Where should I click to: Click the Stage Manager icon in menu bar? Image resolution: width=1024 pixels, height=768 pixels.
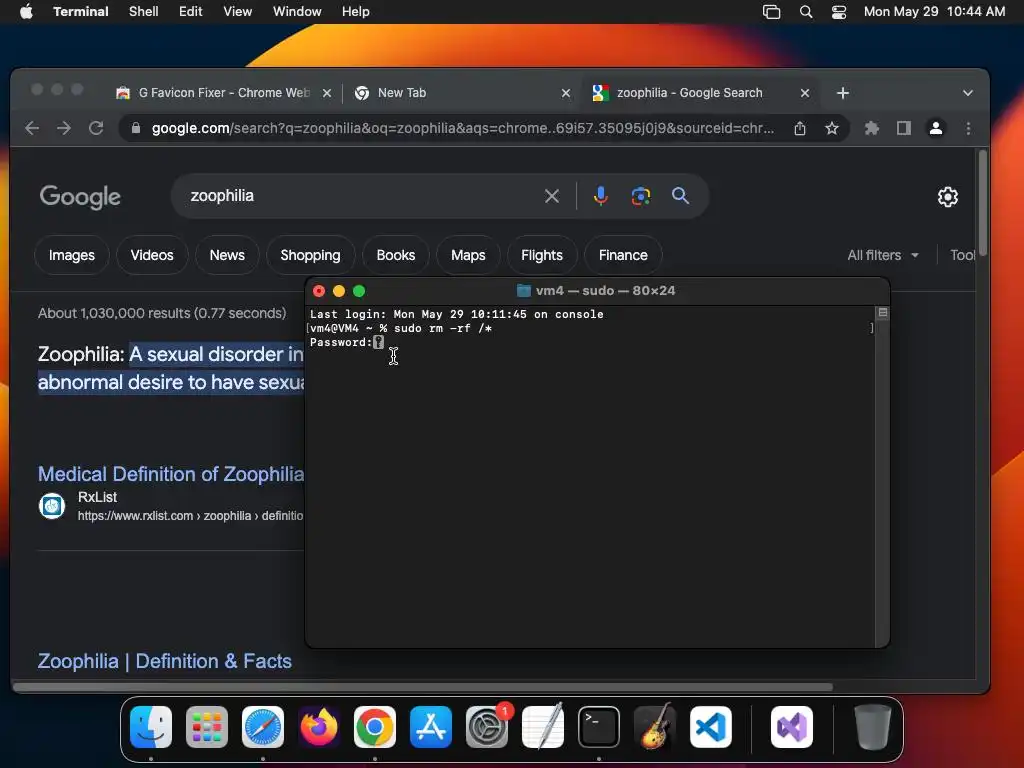pos(771,12)
